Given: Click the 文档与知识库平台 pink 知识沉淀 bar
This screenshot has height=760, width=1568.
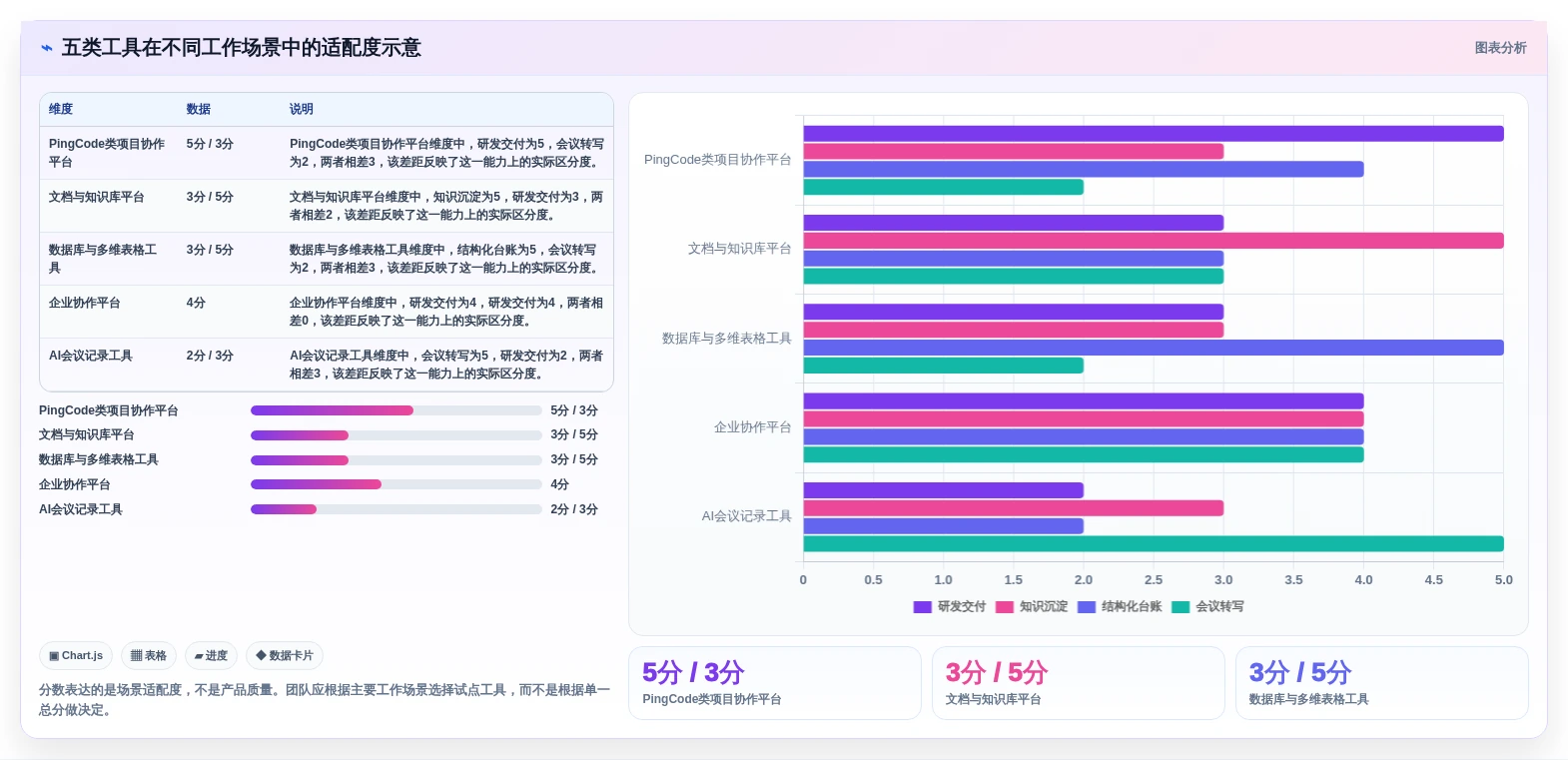Looking at the screenshot, I should [1154, 241].
